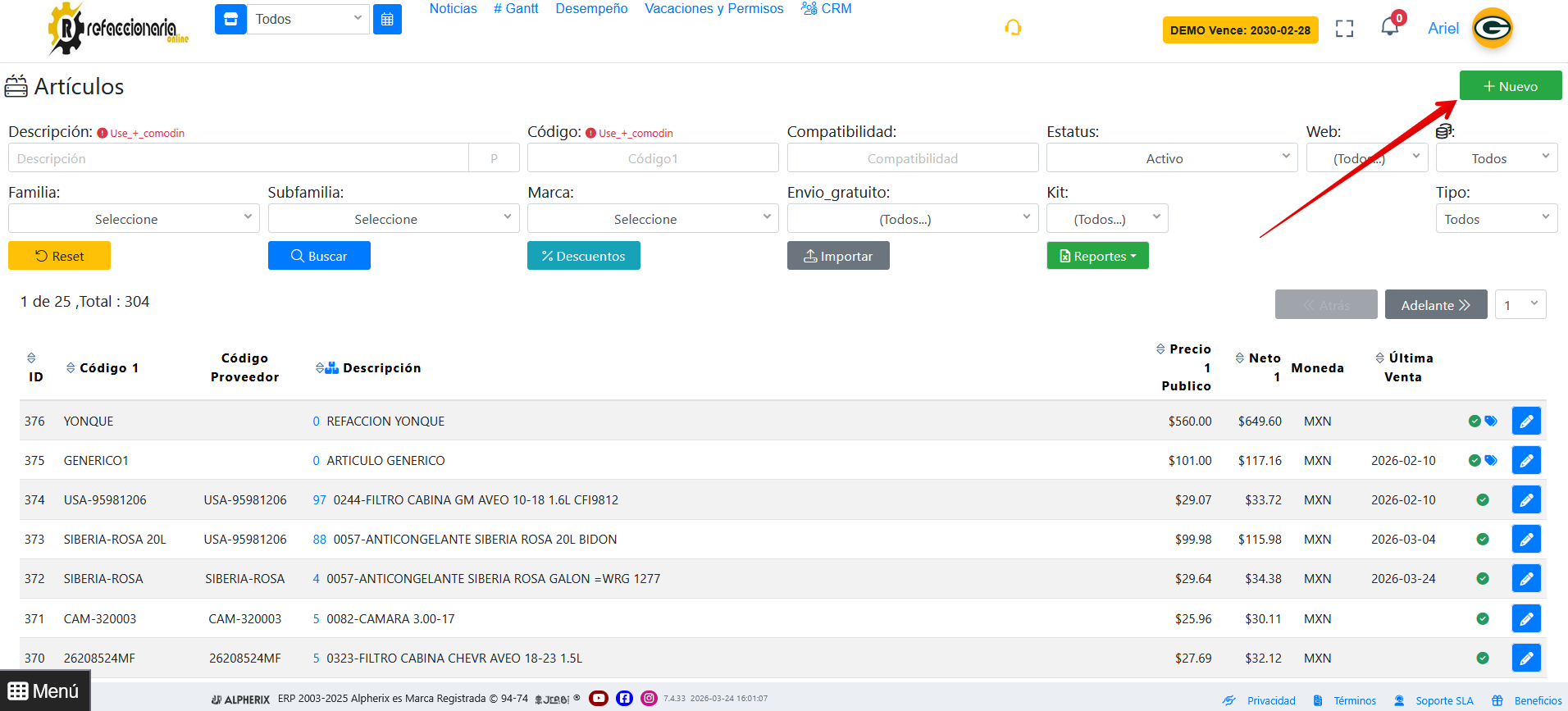The width and height of the screenshot is (1568, 711).
Task: Click the blue tag icon for GENERICO1
Action: (1491, 460)
